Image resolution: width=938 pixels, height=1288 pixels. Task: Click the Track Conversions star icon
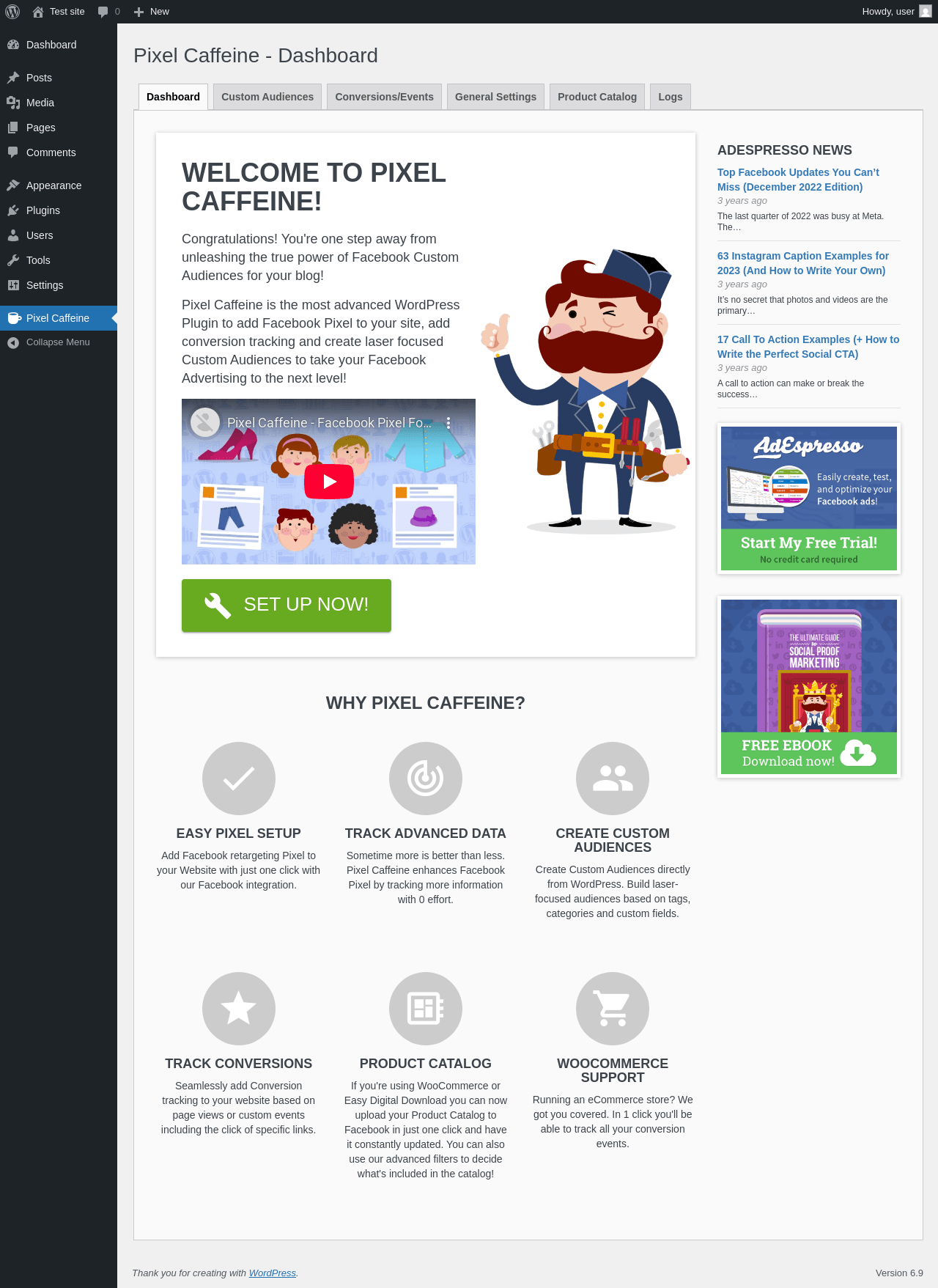pyautogui.click(x=239, y=1009)
